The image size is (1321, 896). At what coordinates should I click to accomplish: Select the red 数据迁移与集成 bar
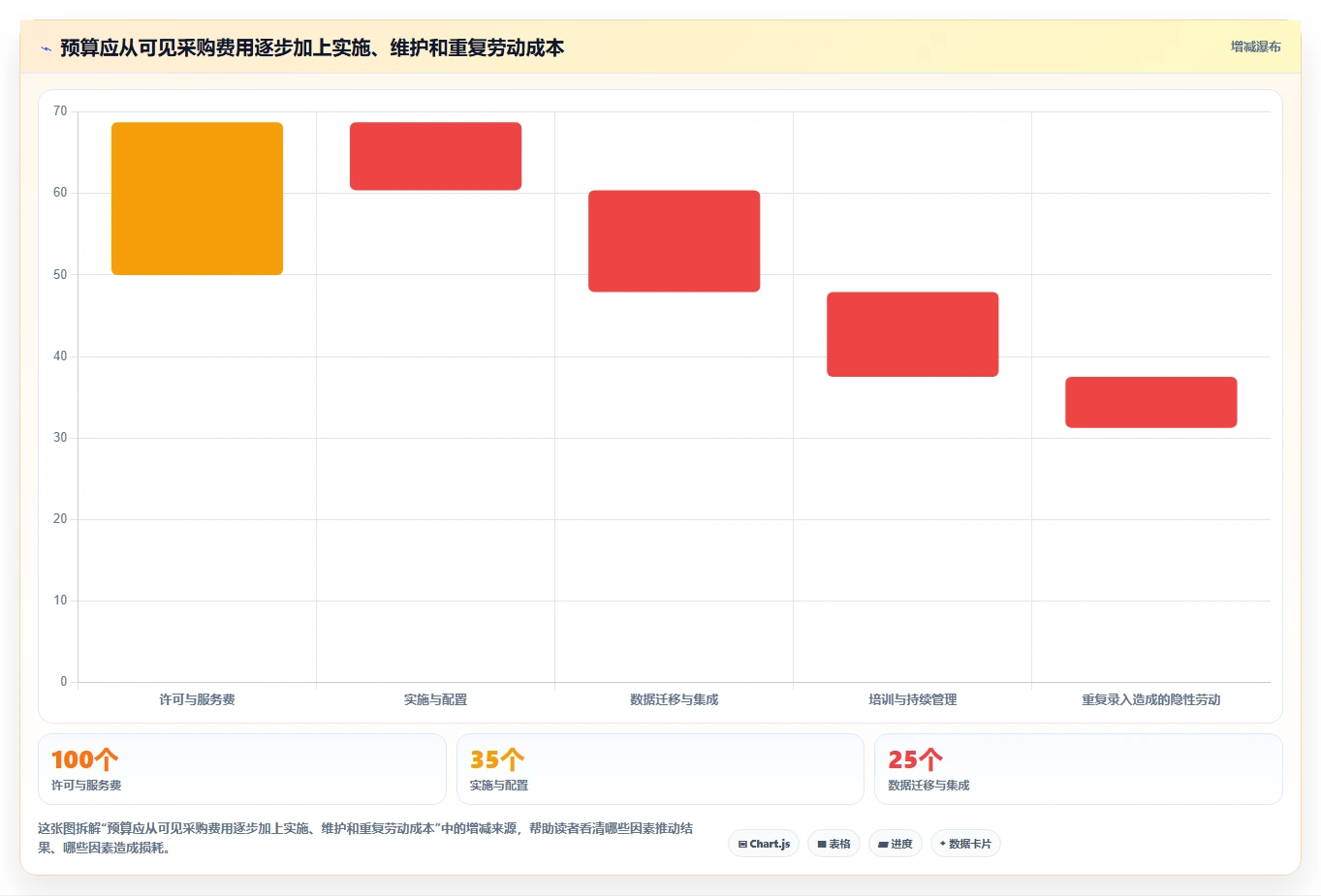coord(674,241)
